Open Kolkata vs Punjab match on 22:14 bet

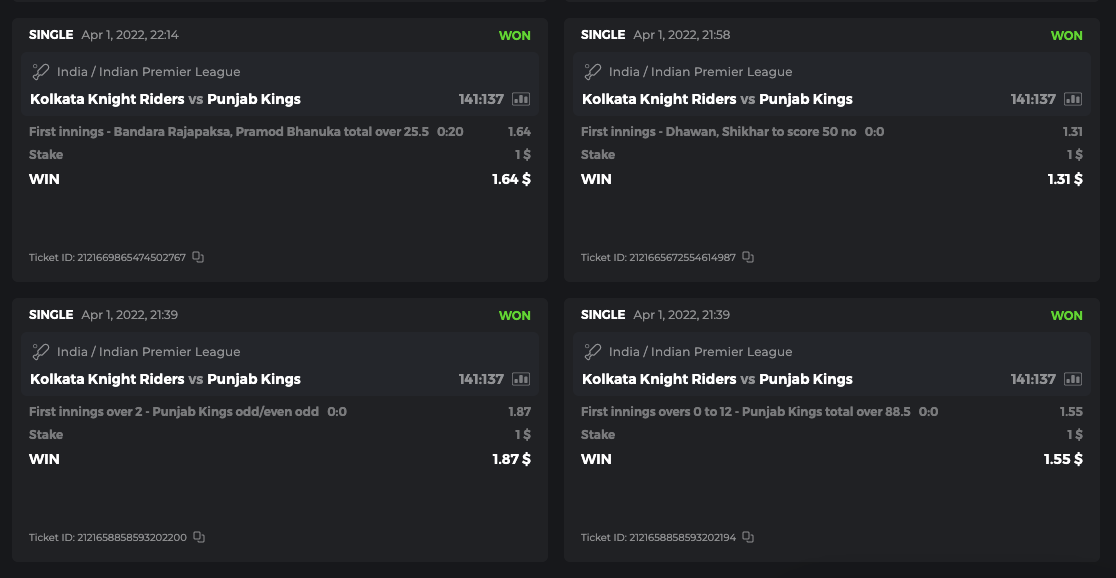pos(165,99)
